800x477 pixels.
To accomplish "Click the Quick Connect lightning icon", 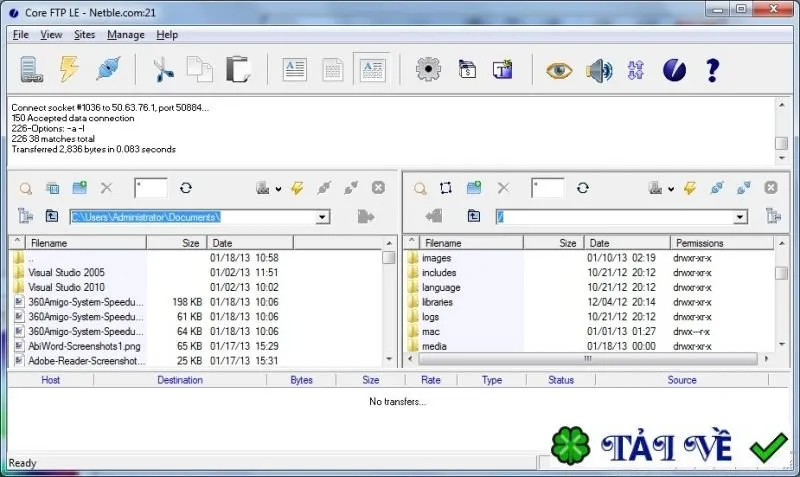I will click(x=69, y=68).
